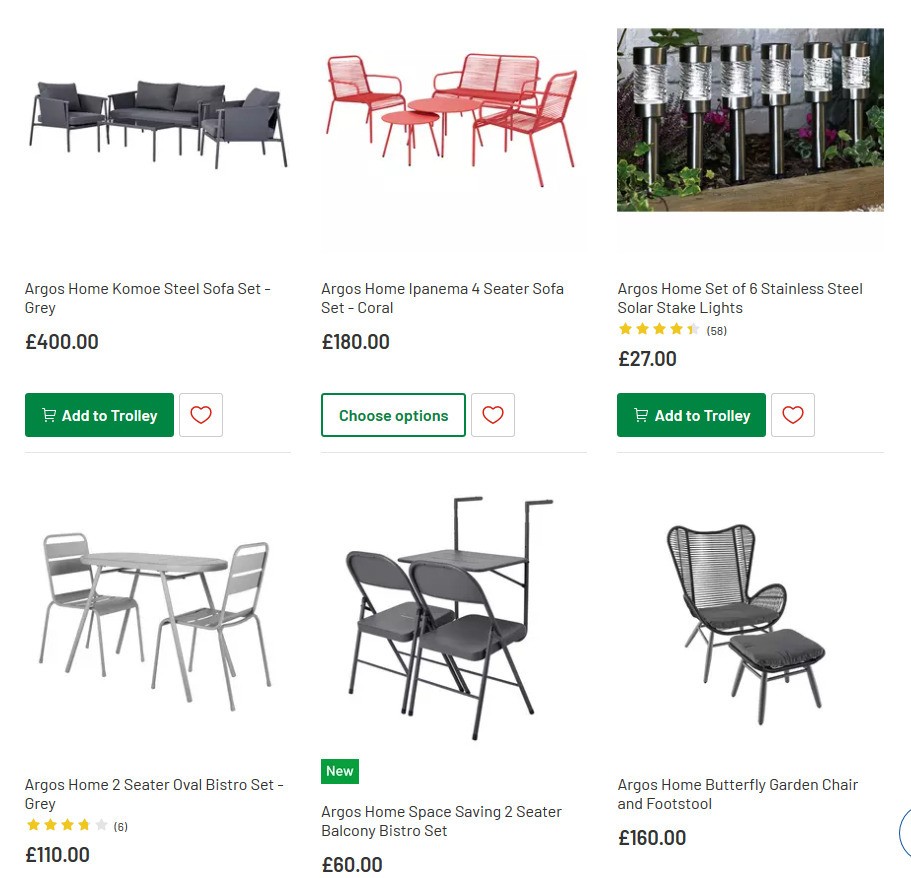This screenshot has width=911, height=878.
Task: Add the Komoe Steel Sofa Set to Trolley
Action: [99, 414]
